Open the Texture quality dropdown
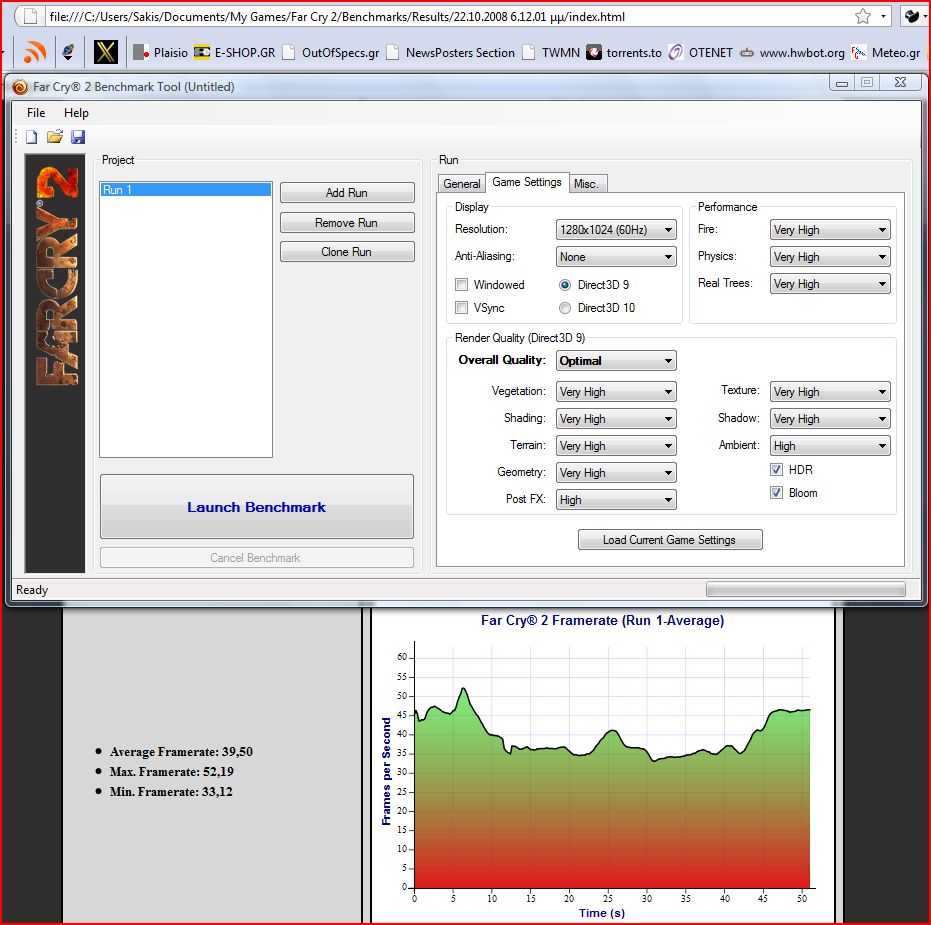Viewport: 931px width, 925px height. [x=830, y=392]
